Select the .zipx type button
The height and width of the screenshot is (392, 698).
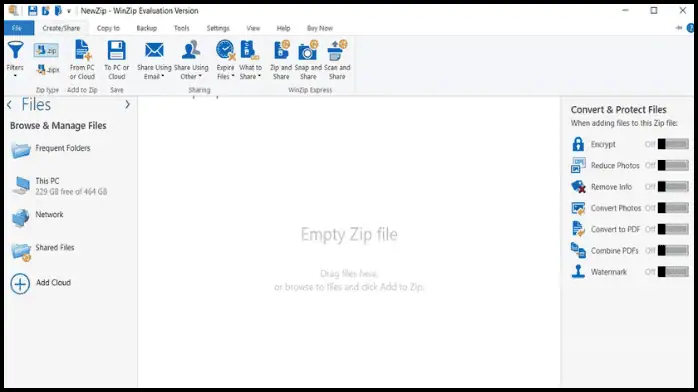click(48, 69)
